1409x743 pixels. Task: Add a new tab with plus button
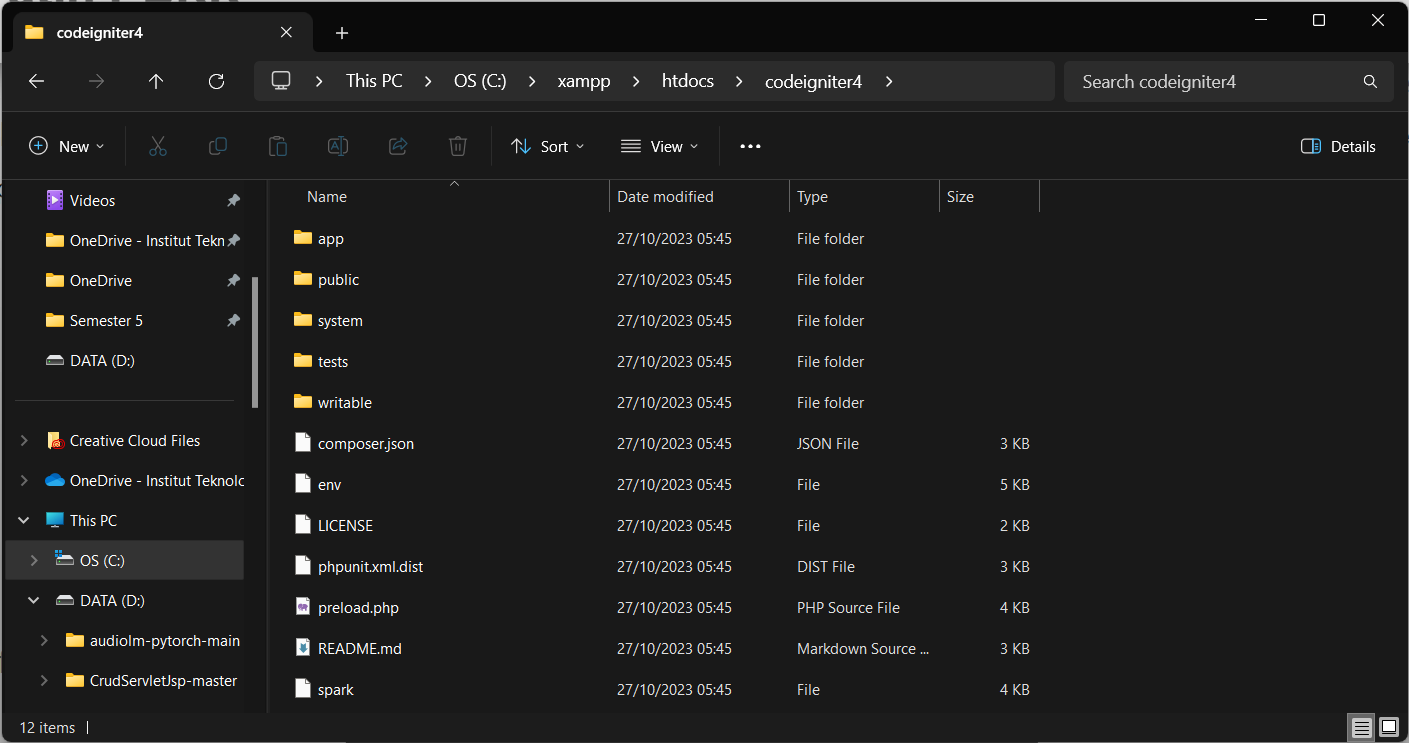click(342, 33)
